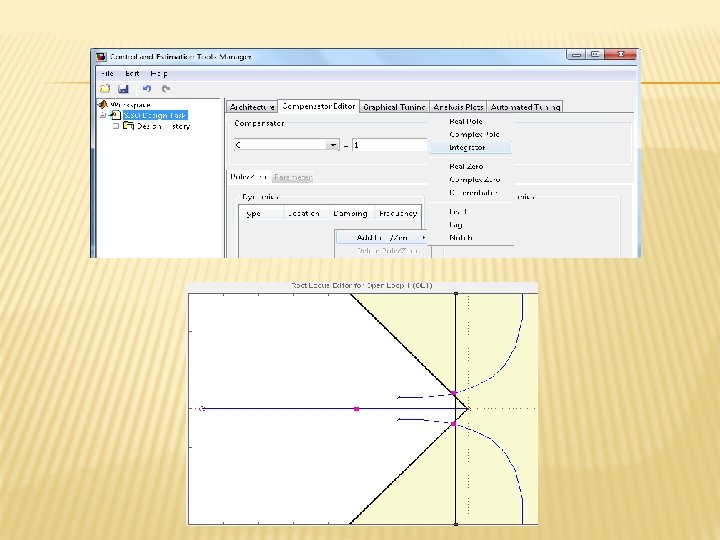Click the Type column header
Viewport: 720px width, 540px height.
(260, 214)
